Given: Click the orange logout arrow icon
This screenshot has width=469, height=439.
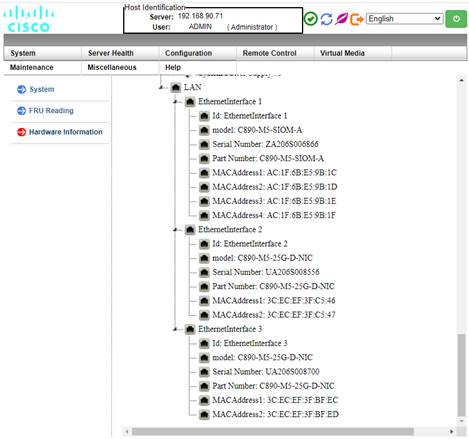Looking at the screenshot, I should tap(356, 19).
